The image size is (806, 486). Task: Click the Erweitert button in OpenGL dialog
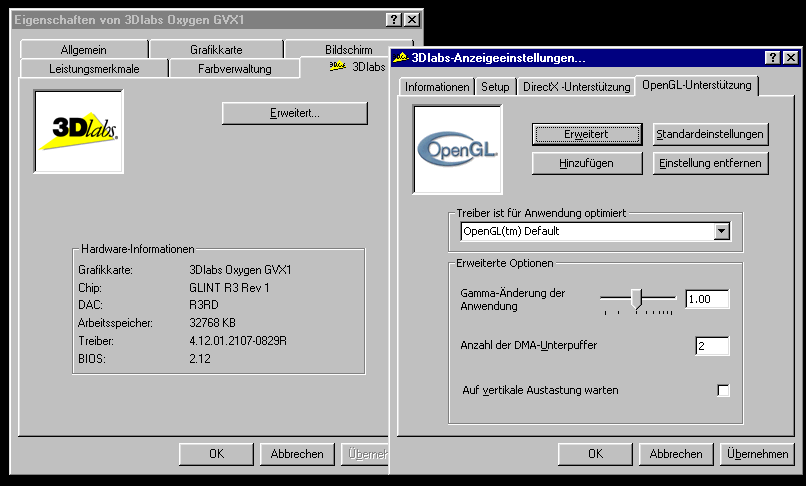(587, 134)
